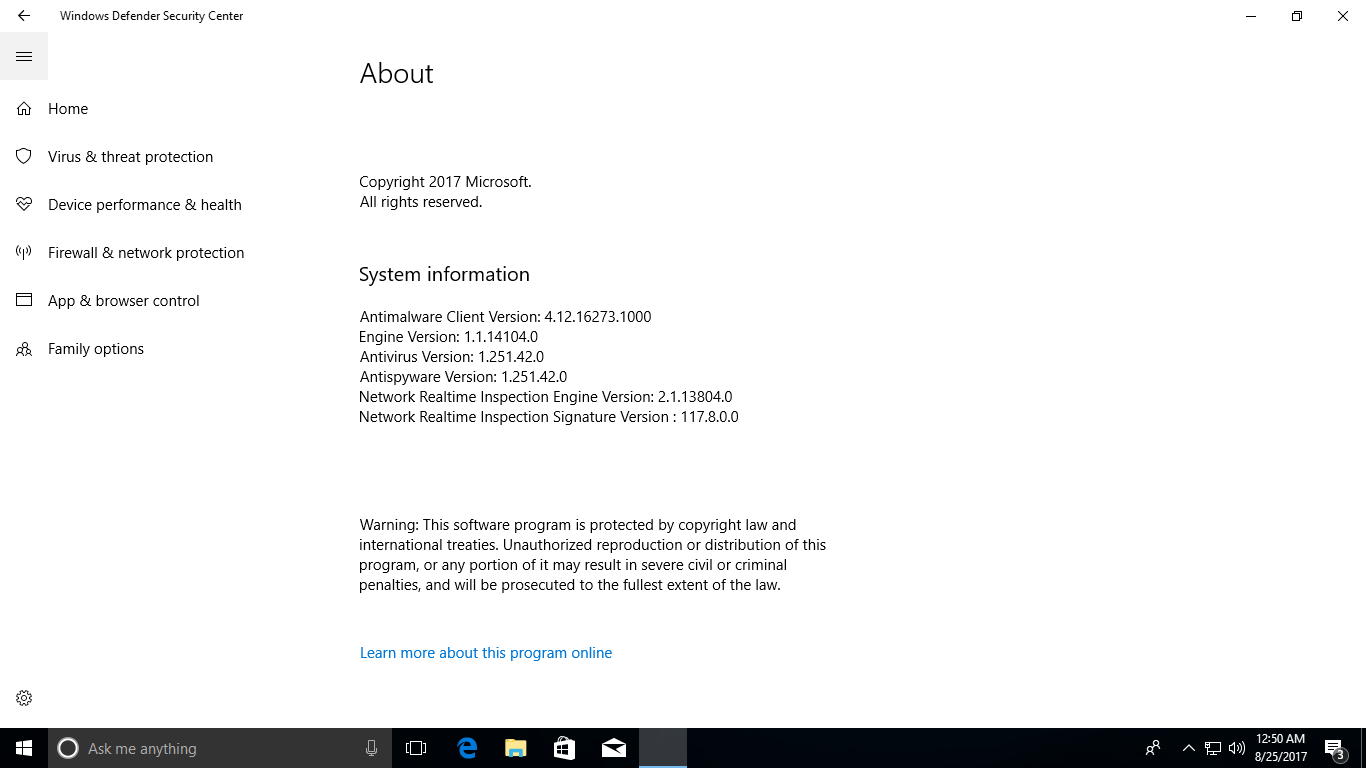Screen dimensions: 1366x768
Task: Close the Defender Security Center window
Action: click(x=1343, y=16)
